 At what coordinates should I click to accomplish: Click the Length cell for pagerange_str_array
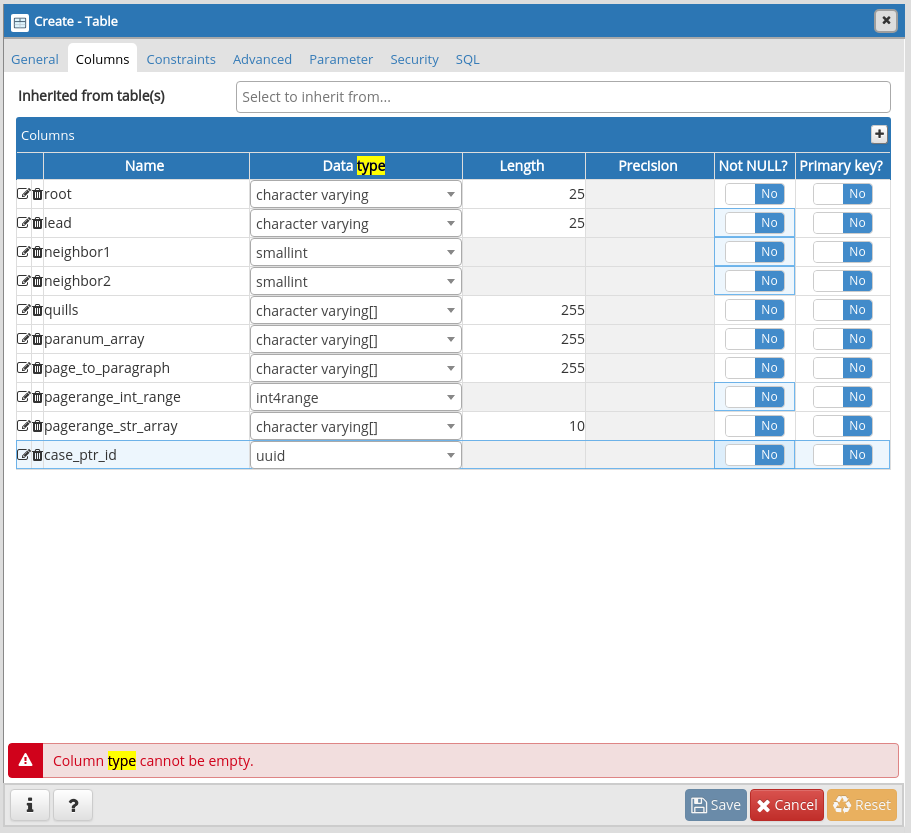click(523, 426)
